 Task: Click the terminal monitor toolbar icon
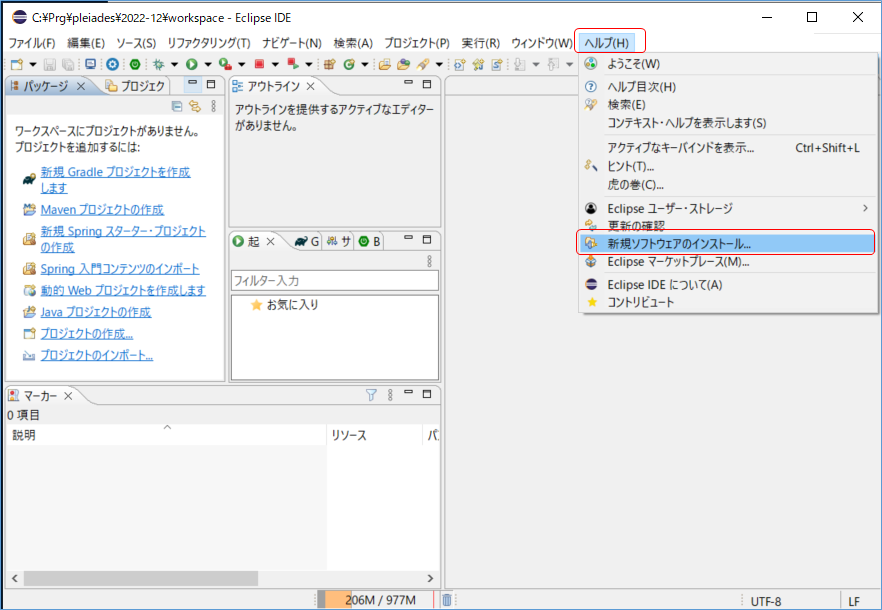pyautogui.click(x=91, y=64)
